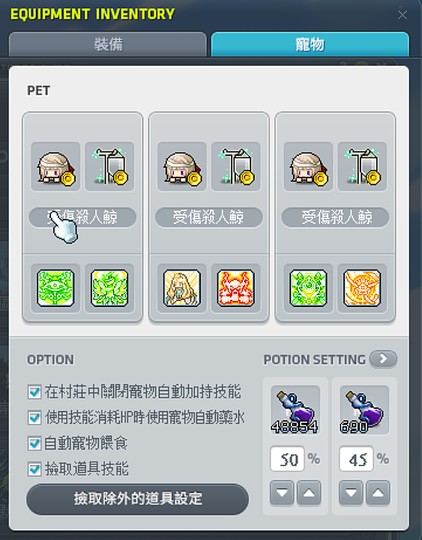This screenshot has height=540, width=422.
Task: Expand the POTION SETTING arrow
Action: [x=383, y=359]
